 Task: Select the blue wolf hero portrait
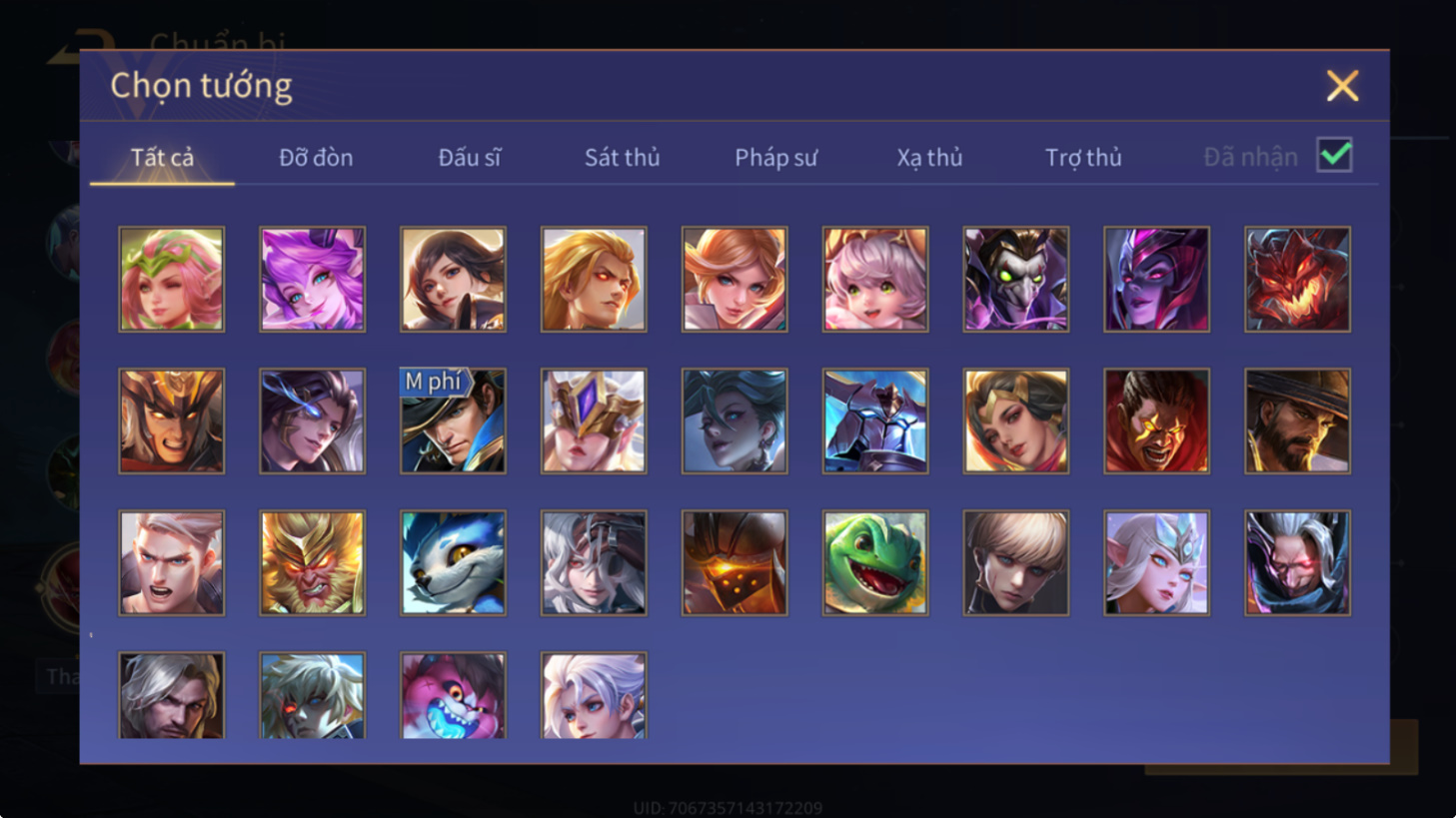pyautogui.click(x=453, y=562)
